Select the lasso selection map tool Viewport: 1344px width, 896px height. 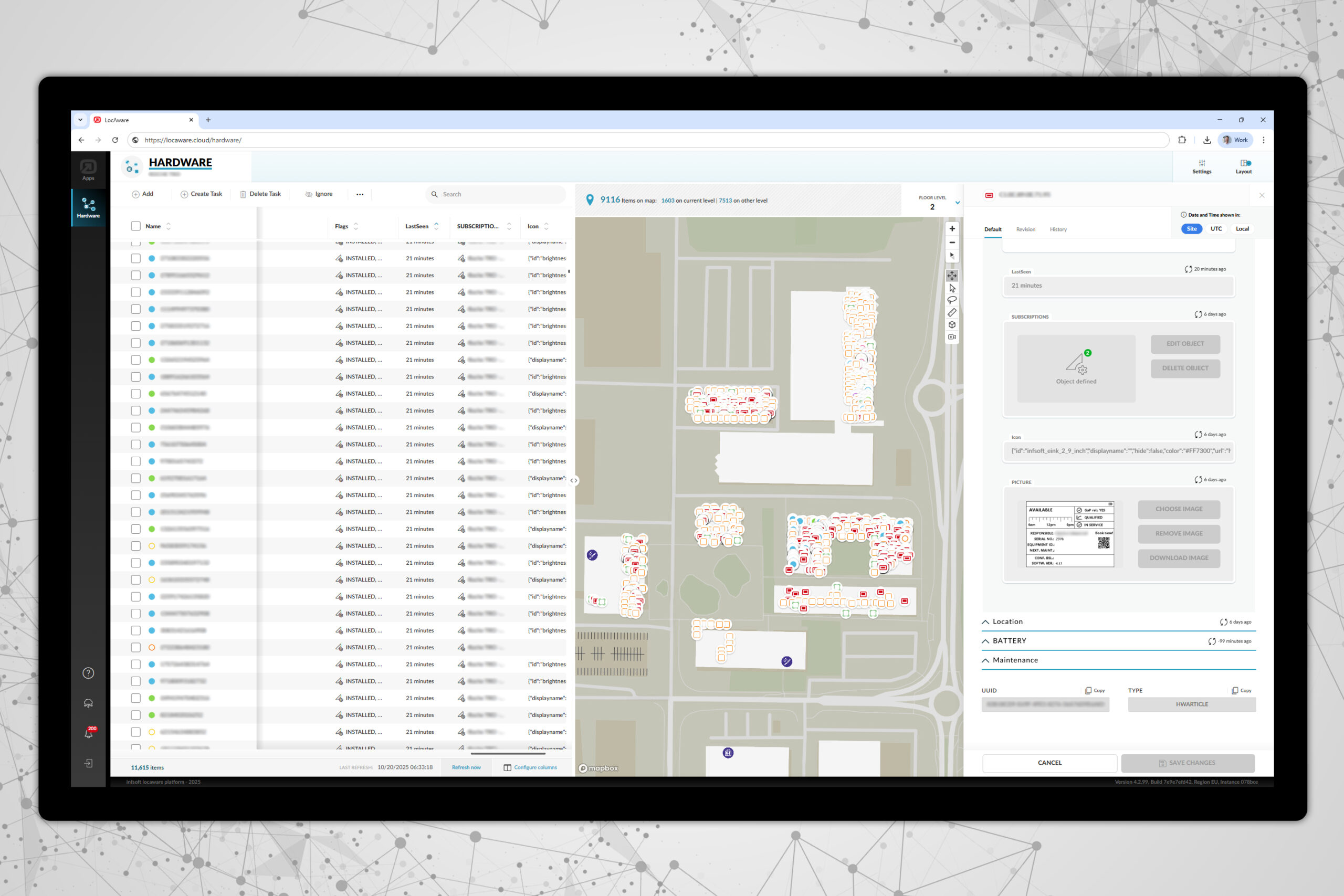[x=951, y=300]
